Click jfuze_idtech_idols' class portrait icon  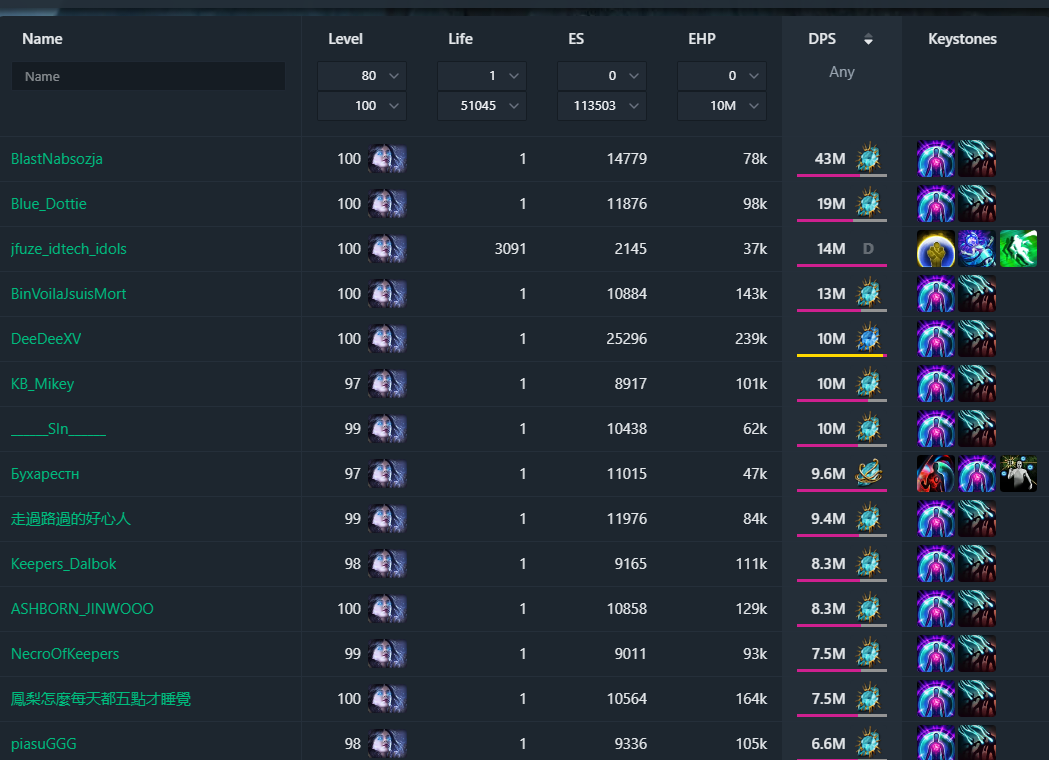(387, 248)
